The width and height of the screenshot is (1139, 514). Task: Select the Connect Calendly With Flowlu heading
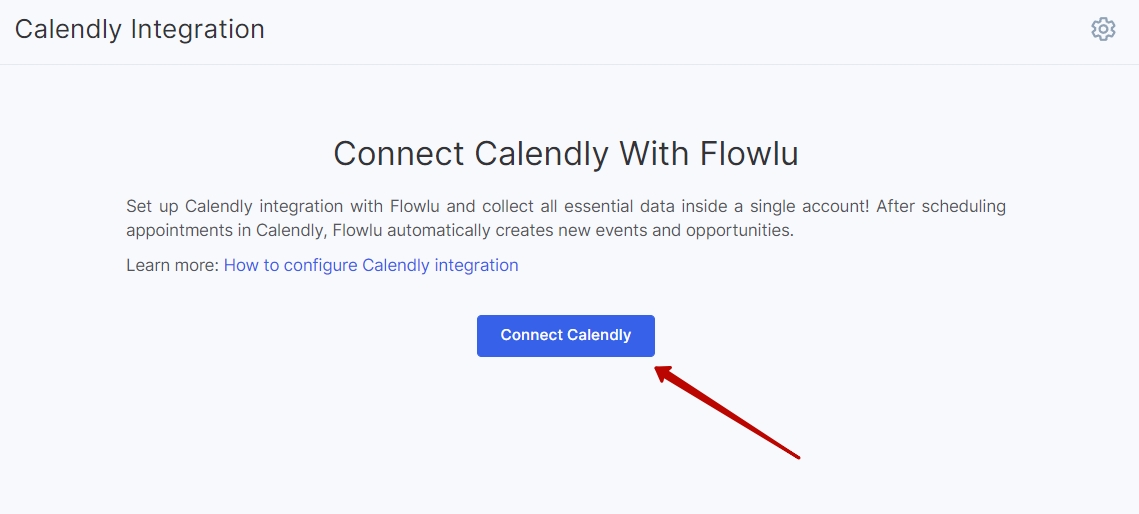tap(566, 154)
